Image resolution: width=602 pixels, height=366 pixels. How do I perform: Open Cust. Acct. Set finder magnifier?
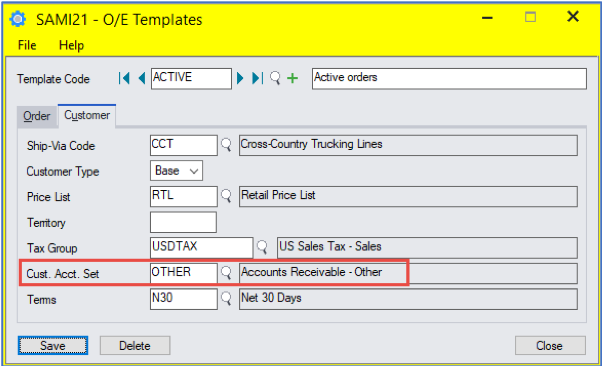(x=226, y=273)
